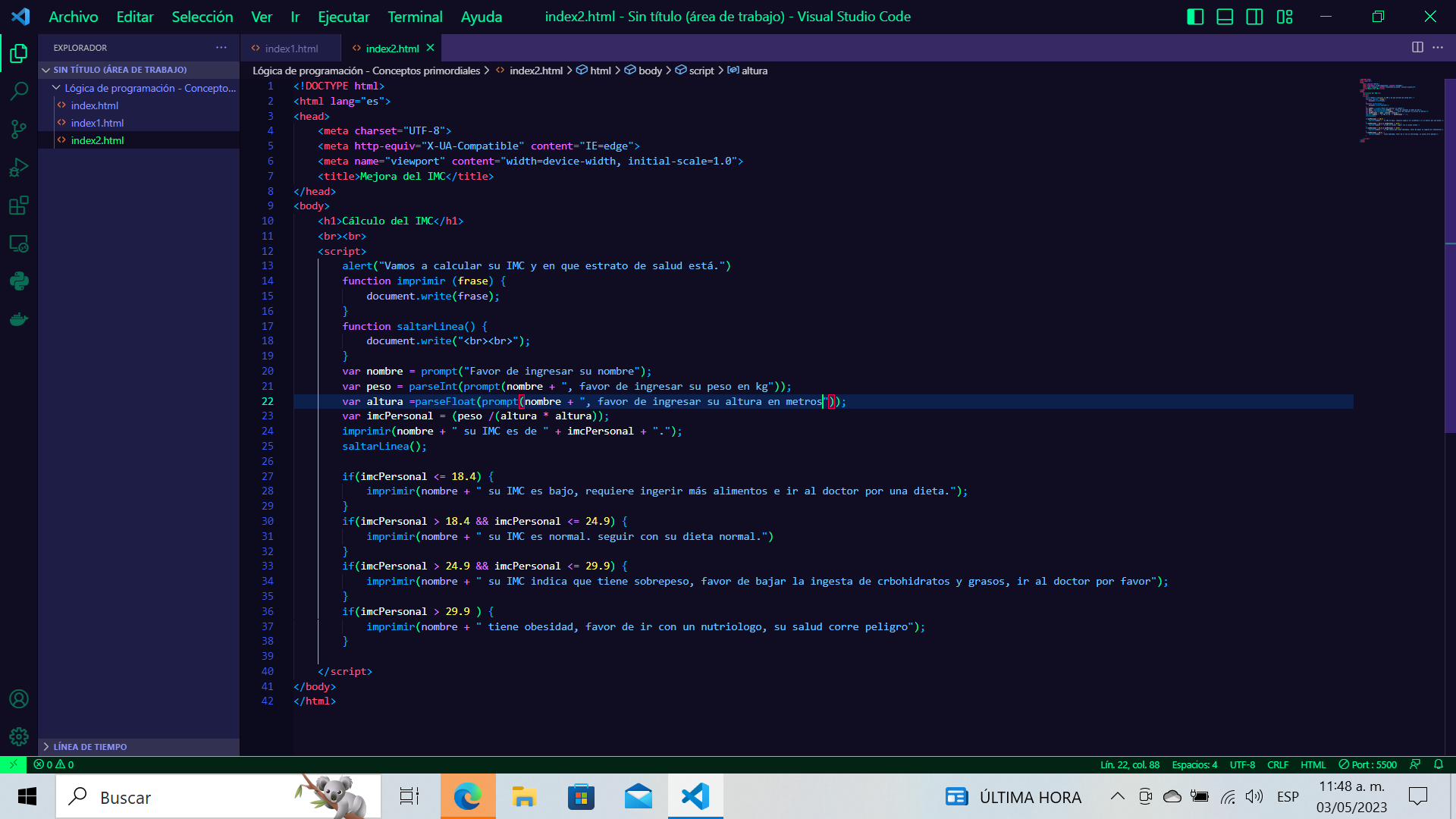Change UTF-8 encoding in status bar

[x=1242, y=764]
